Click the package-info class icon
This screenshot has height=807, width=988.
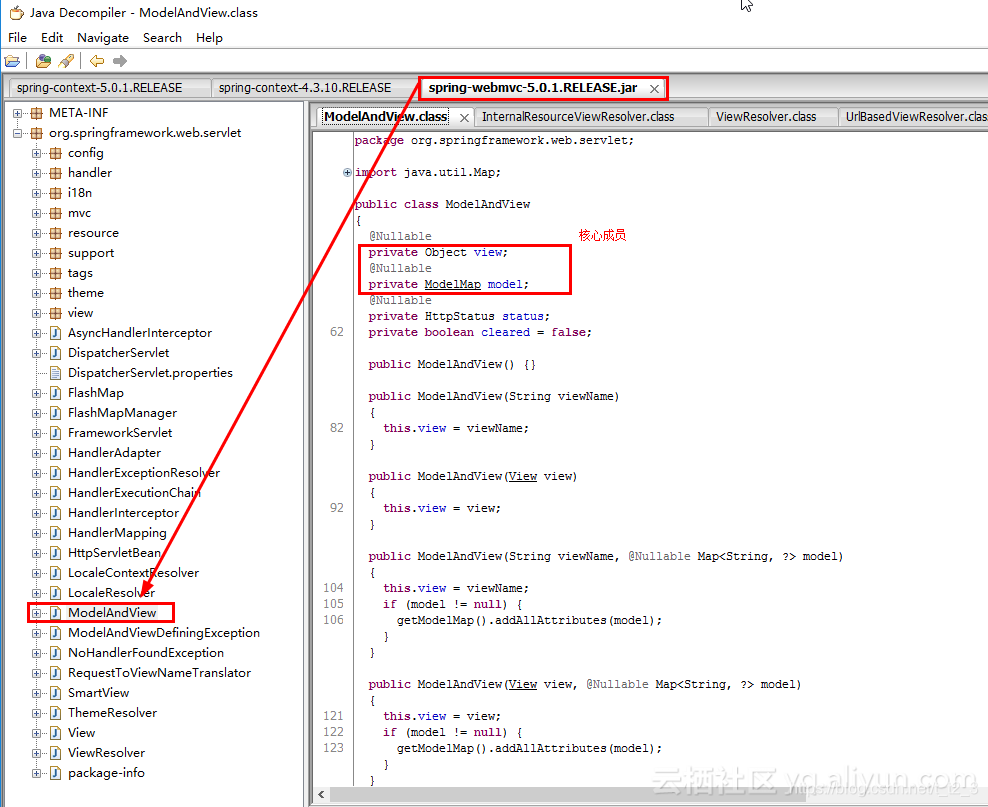click(55, 773)
